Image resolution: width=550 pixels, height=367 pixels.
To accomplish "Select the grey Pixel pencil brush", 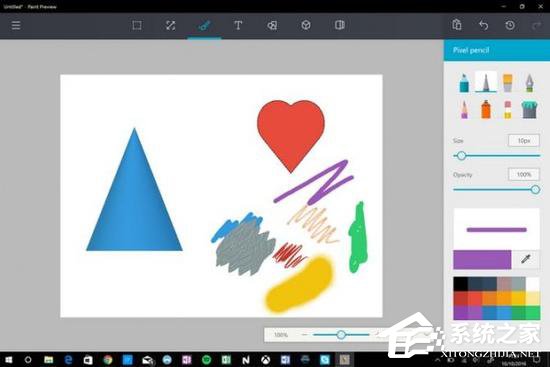I will pos(486,82).
